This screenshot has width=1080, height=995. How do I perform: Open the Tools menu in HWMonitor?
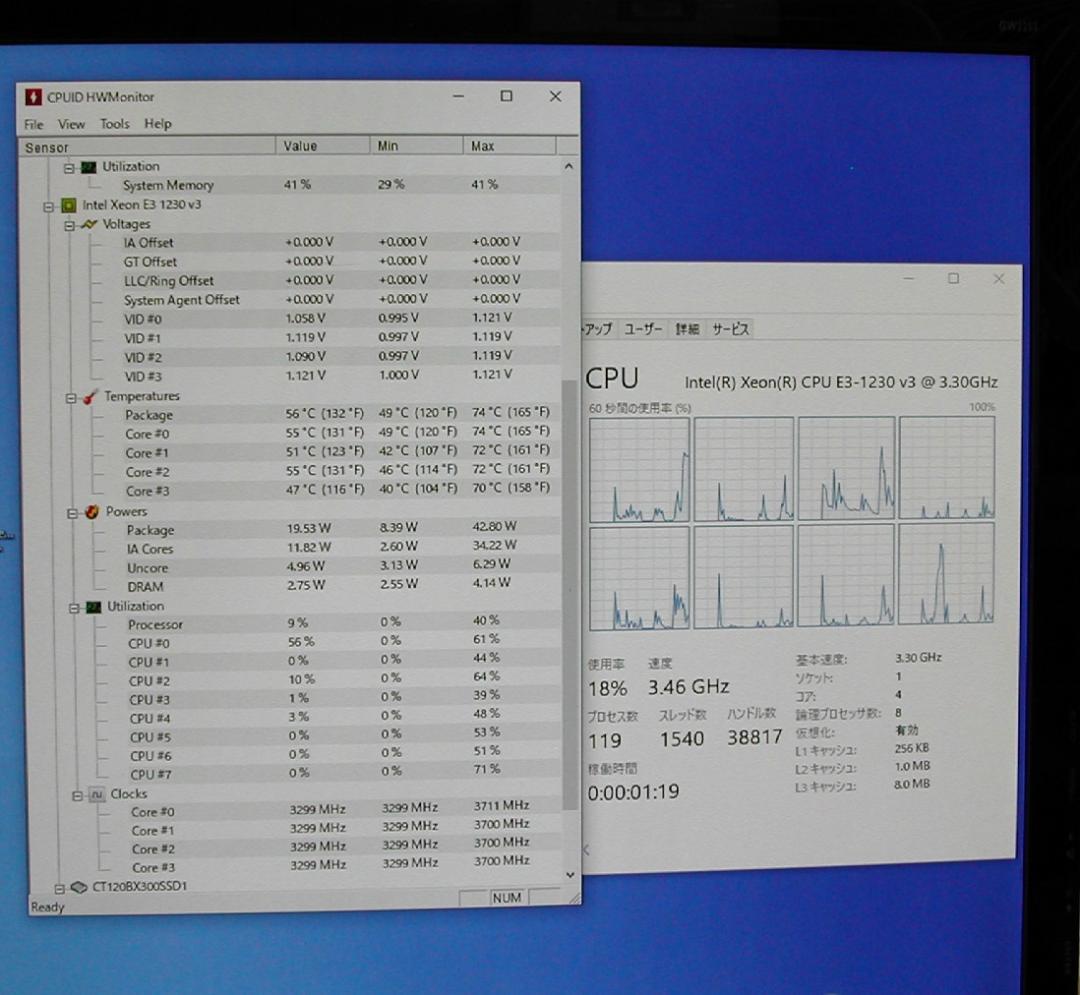point(114,124)
